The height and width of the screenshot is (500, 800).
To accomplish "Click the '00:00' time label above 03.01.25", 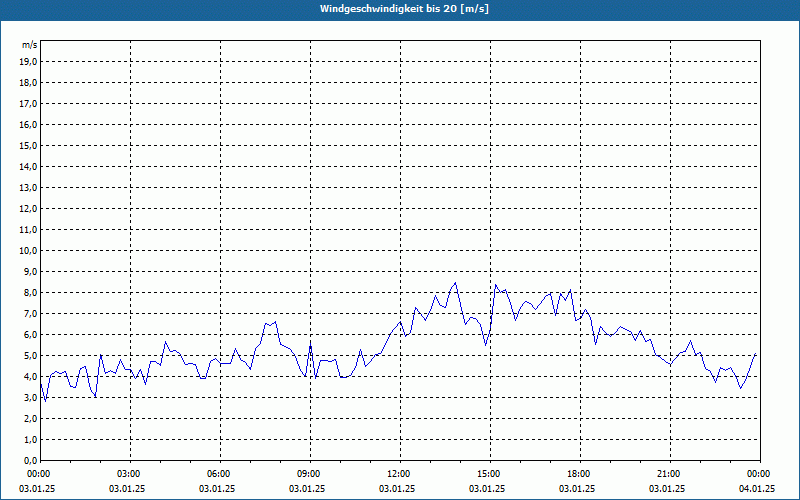I will [39, 474].
